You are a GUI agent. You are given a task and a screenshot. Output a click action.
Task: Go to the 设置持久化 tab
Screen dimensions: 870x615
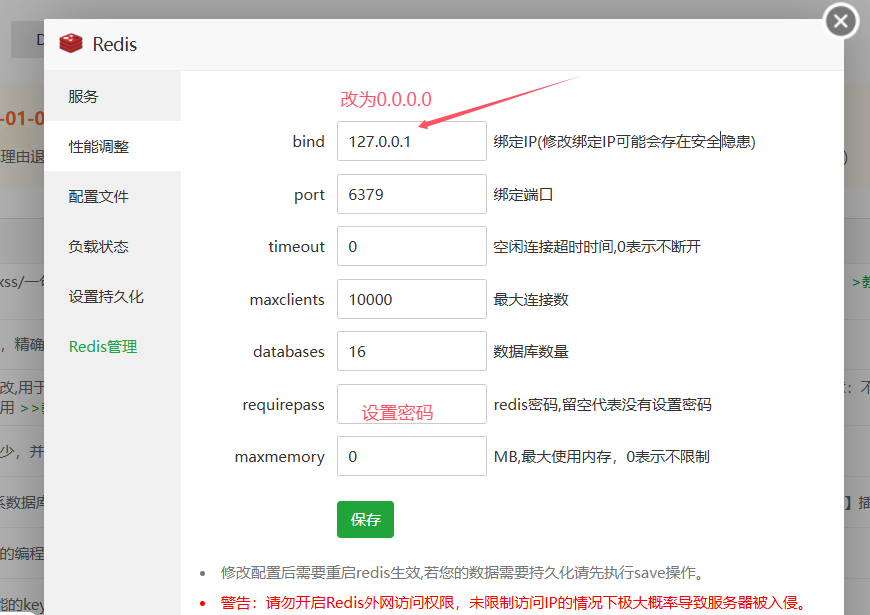pos(113,296)
